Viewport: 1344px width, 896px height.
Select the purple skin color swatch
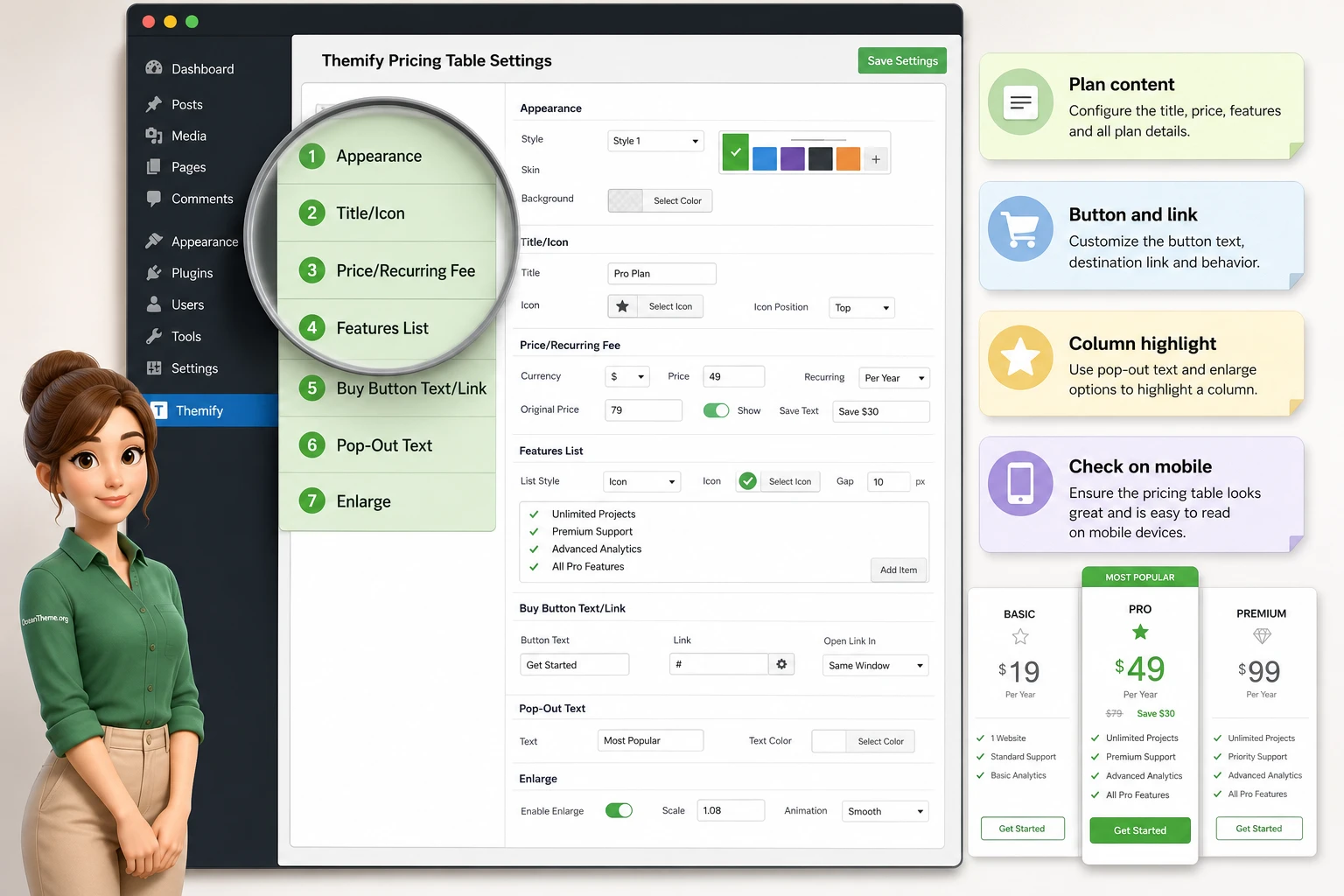click(793, 158)
